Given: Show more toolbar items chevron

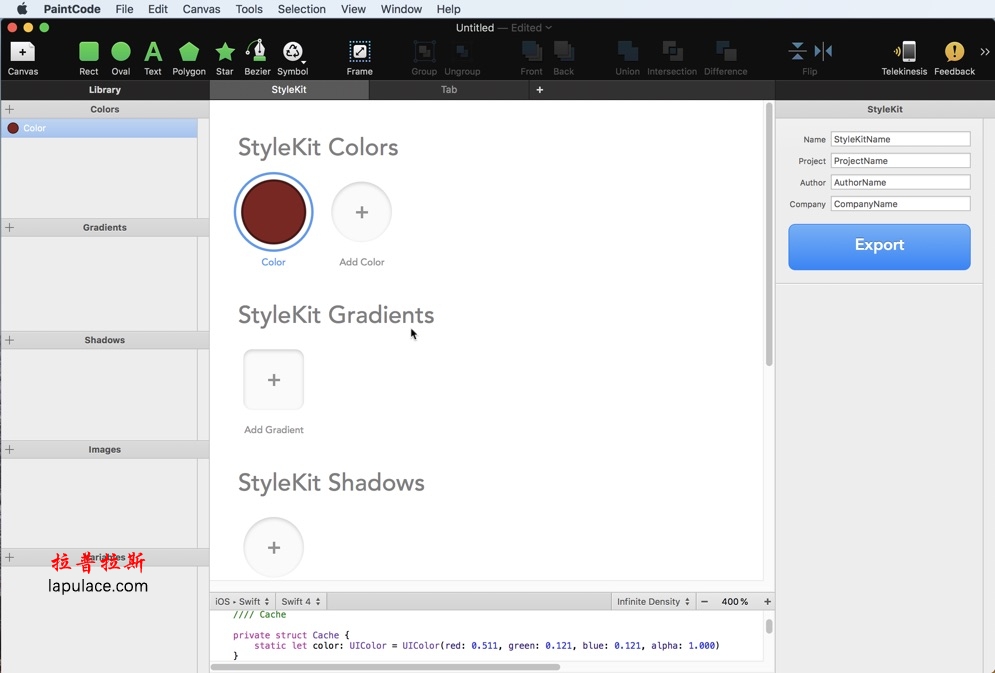Looking at the screenshot, I should [985, 52].
